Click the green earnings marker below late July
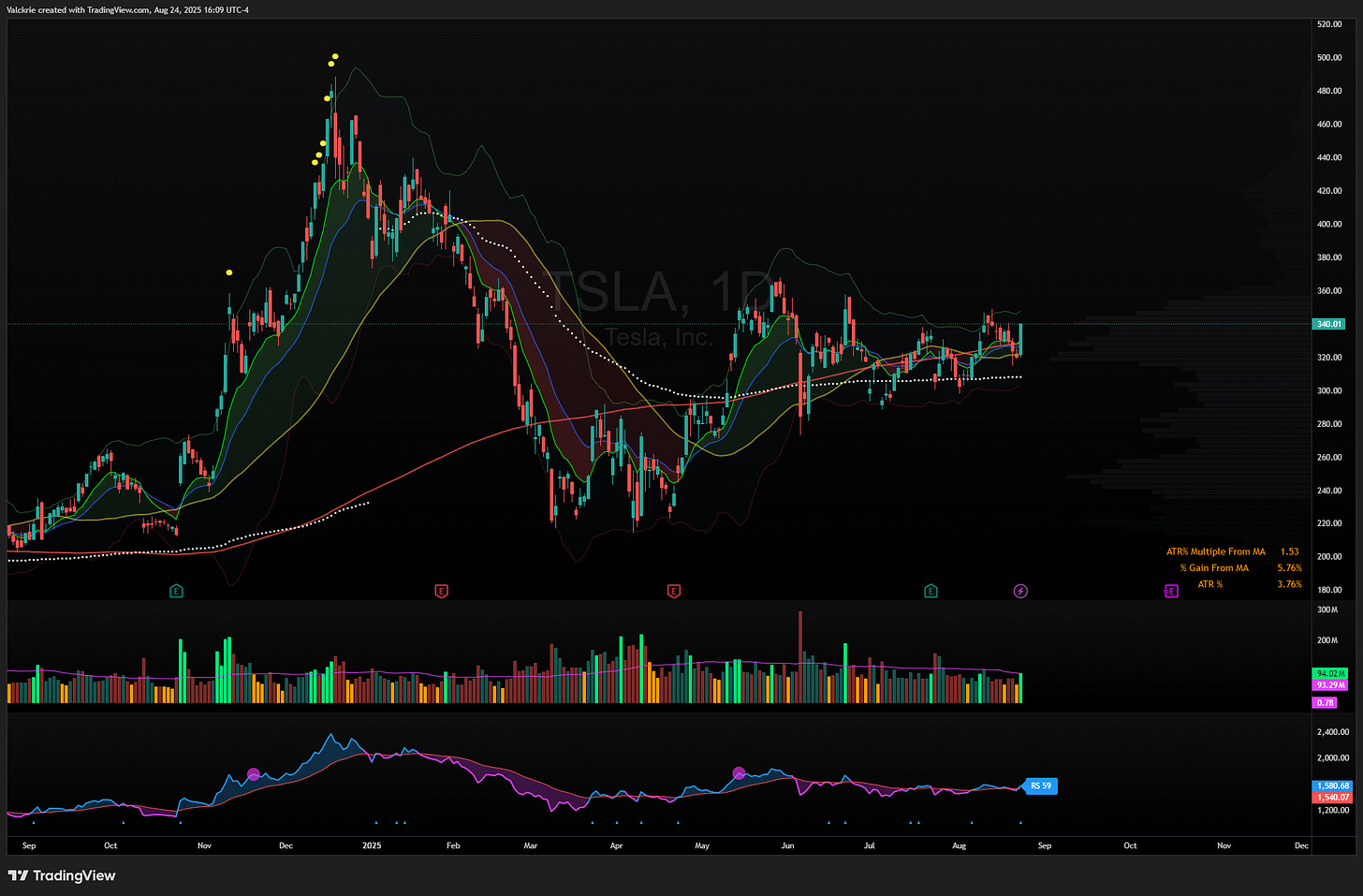Image resolution: width=1363 pixels, height=896 pixels. pos(931,591)
